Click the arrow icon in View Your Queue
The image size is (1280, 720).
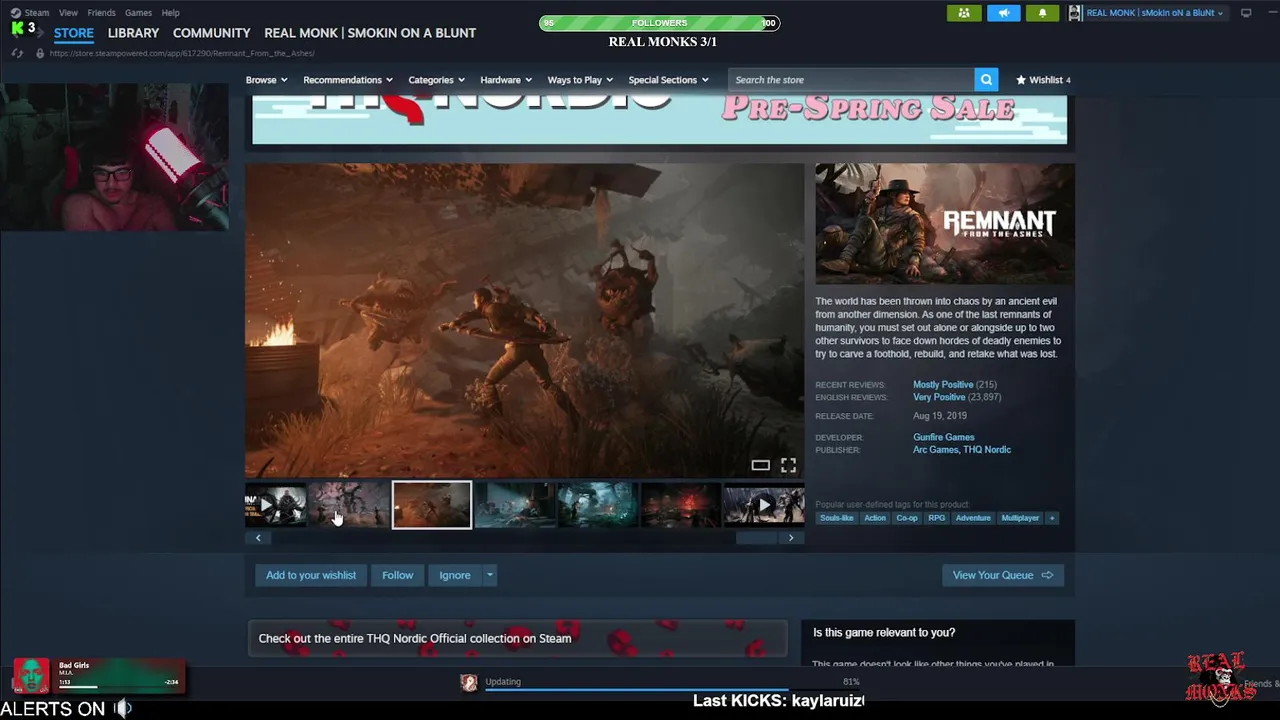click(1047, 575)
